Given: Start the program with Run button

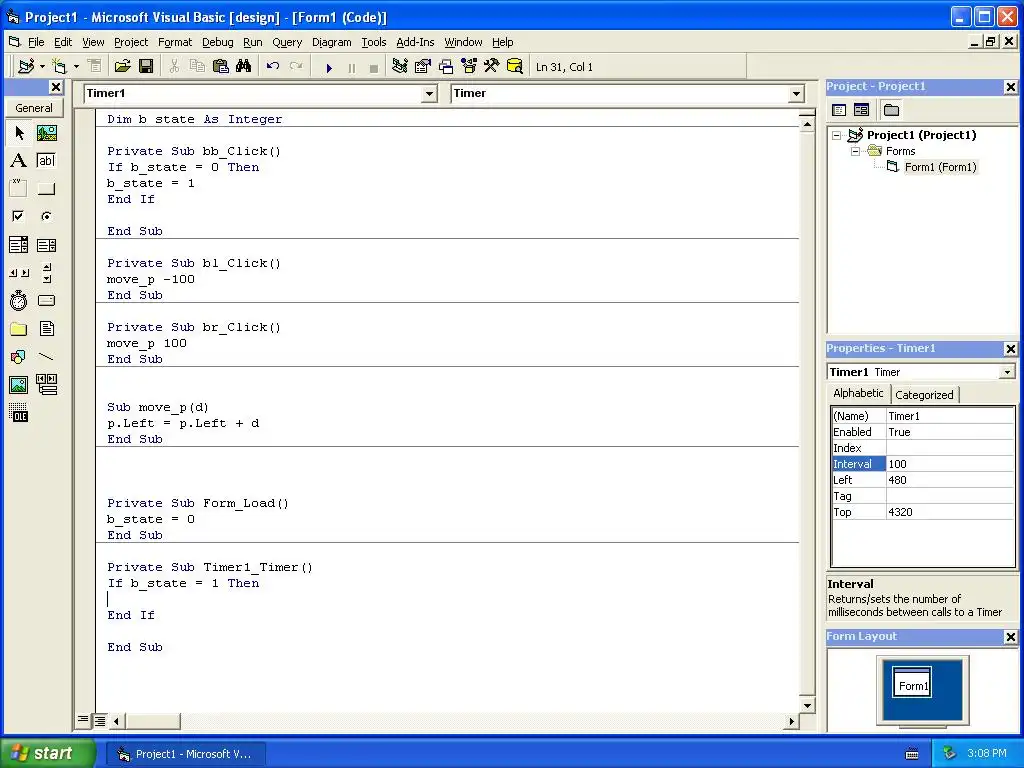Looking at the screenshot, I should pos(329,67).
